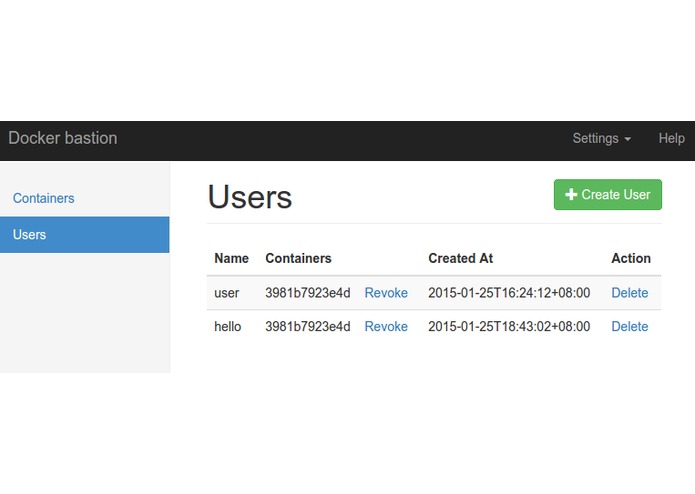Click the Action column header
The height and width of the screenshot is (494, 695).
click(x=631, y=258)
